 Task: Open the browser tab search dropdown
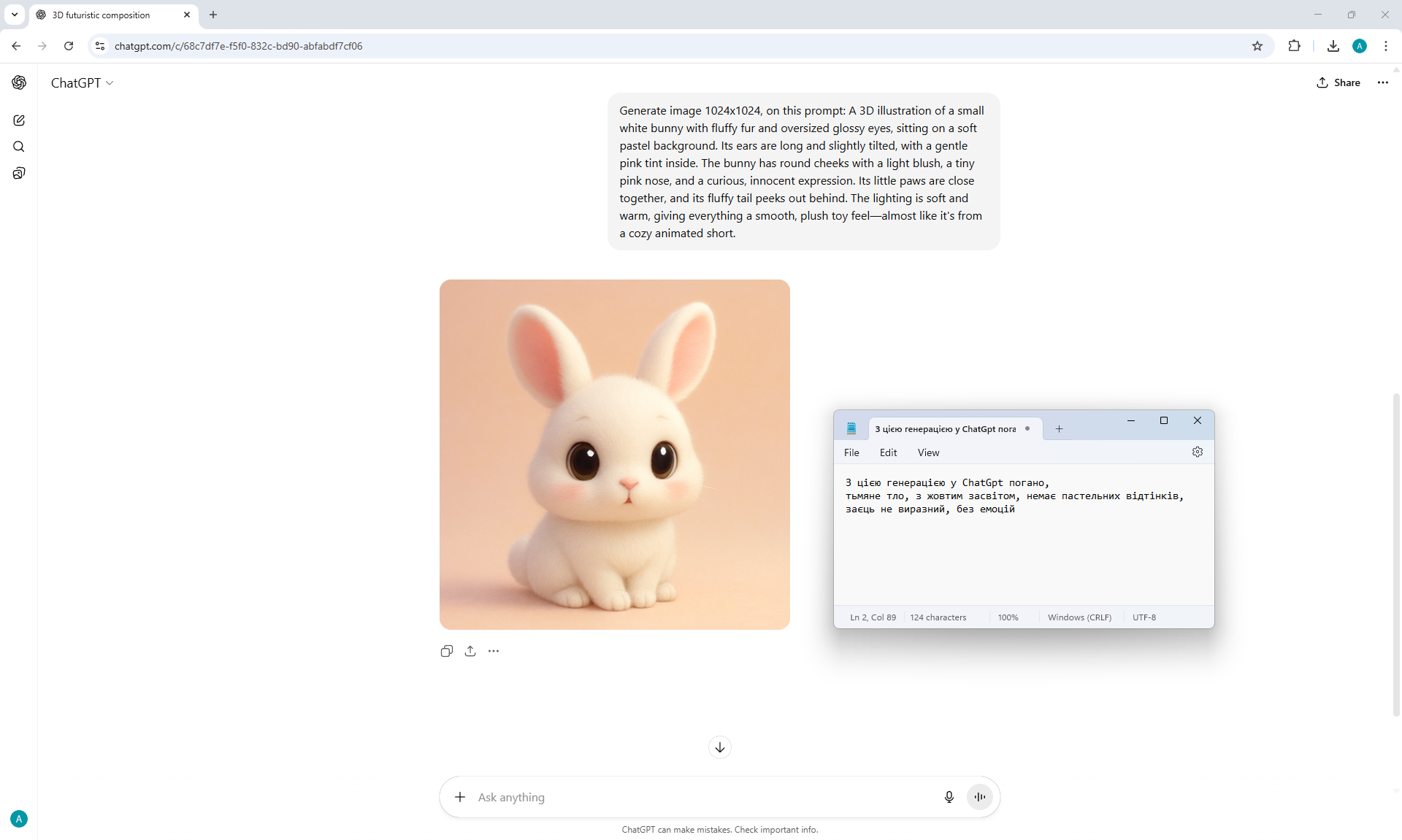(15, 15)
